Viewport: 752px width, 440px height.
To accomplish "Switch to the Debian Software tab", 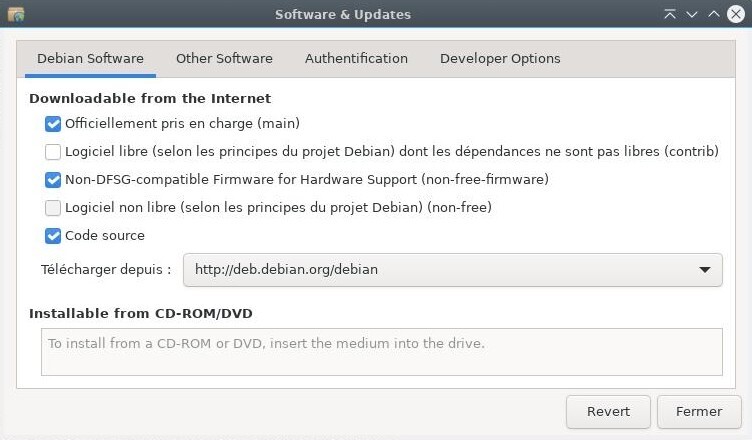I will 90,59.
